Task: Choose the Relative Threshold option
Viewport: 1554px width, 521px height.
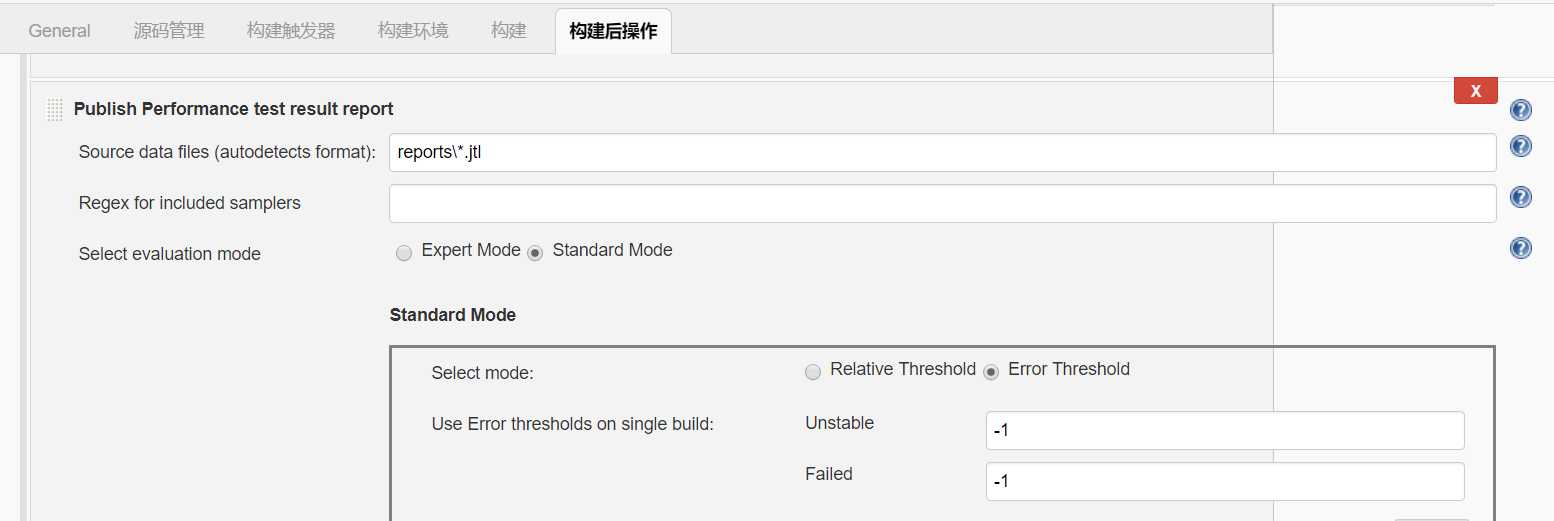Action: pyautogui.click(x=812, y=372)
